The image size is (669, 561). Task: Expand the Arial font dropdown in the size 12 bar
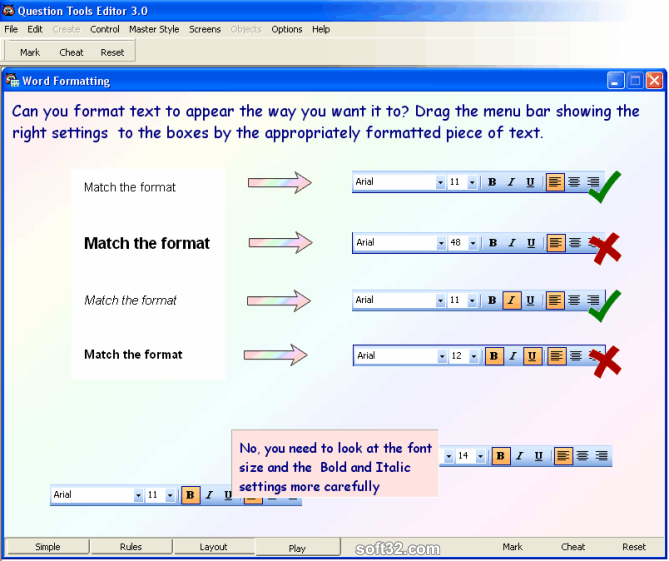[x=442, y=356]
